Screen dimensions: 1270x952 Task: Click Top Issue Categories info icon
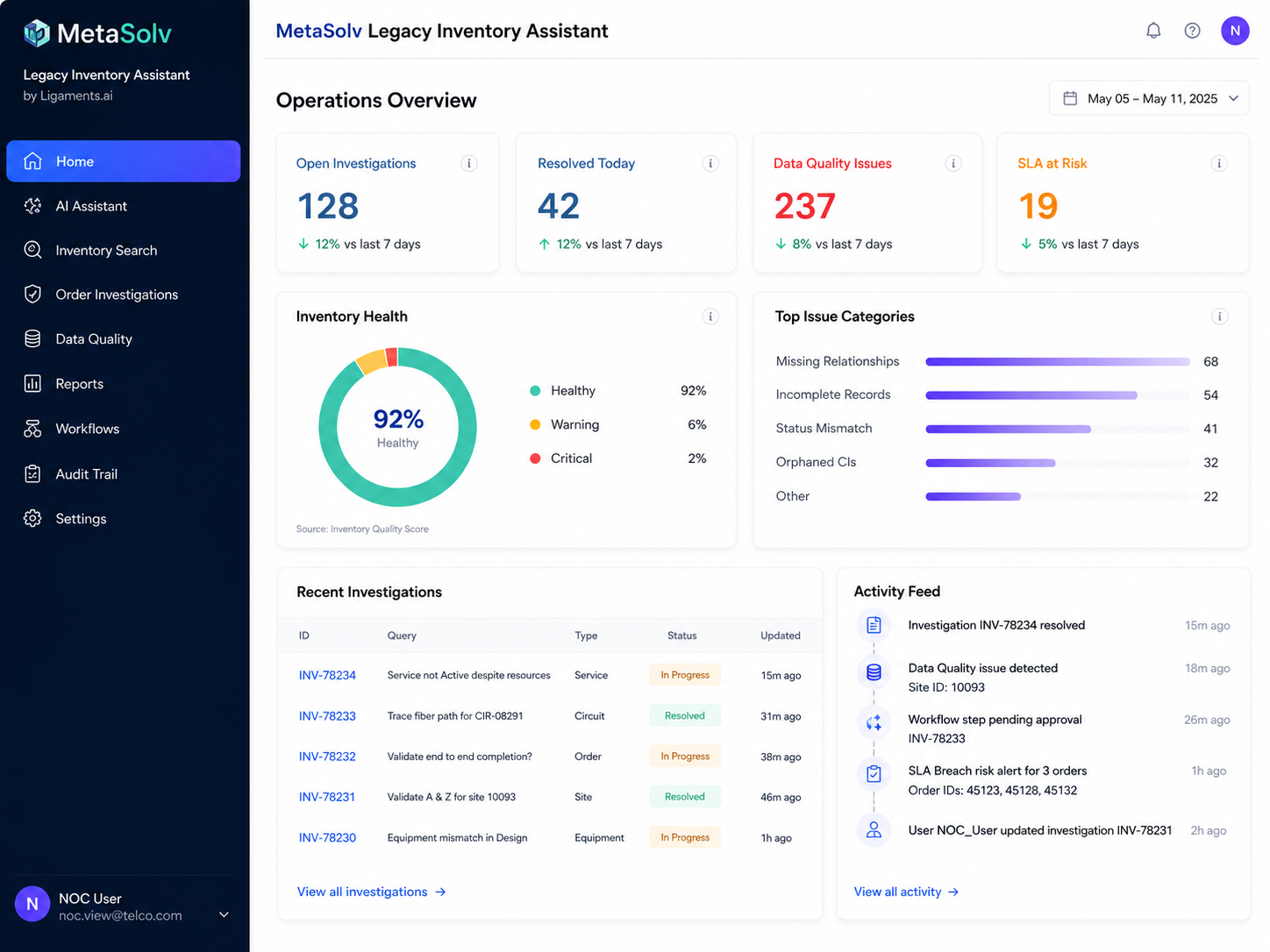pyautogui.click(x=1219, y=316)
